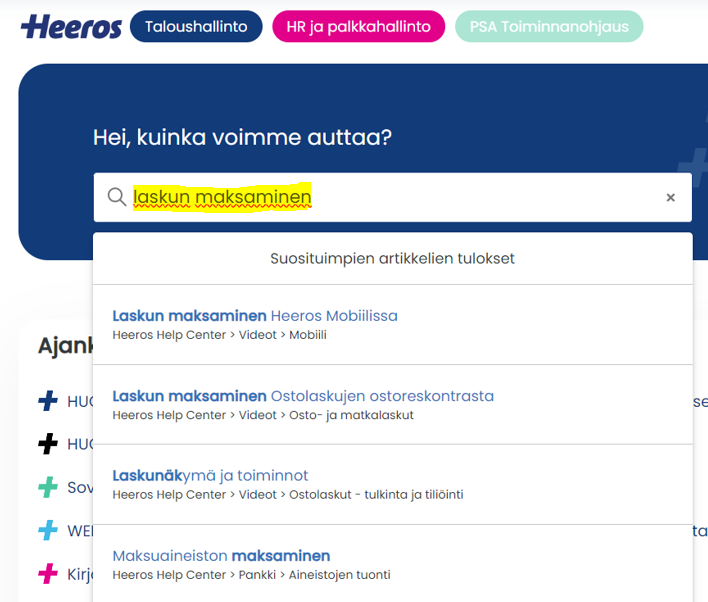Click the pink plus icon beside Kirj item
This screenshot has width=708, height=602.
coord(48,574)
